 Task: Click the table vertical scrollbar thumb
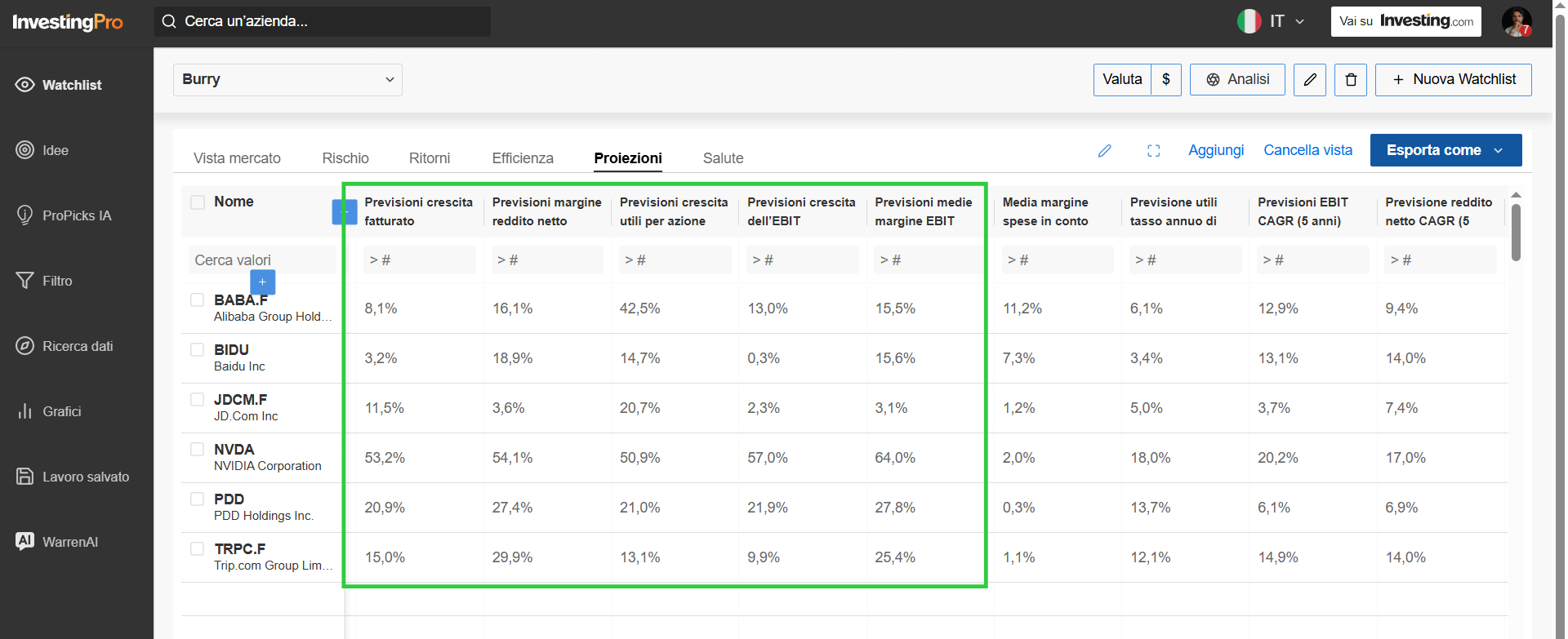pos(1516,233)
